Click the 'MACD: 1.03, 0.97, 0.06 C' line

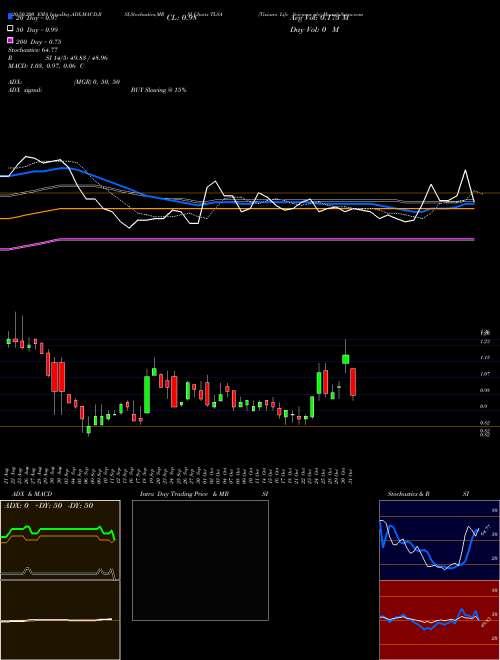46,66
